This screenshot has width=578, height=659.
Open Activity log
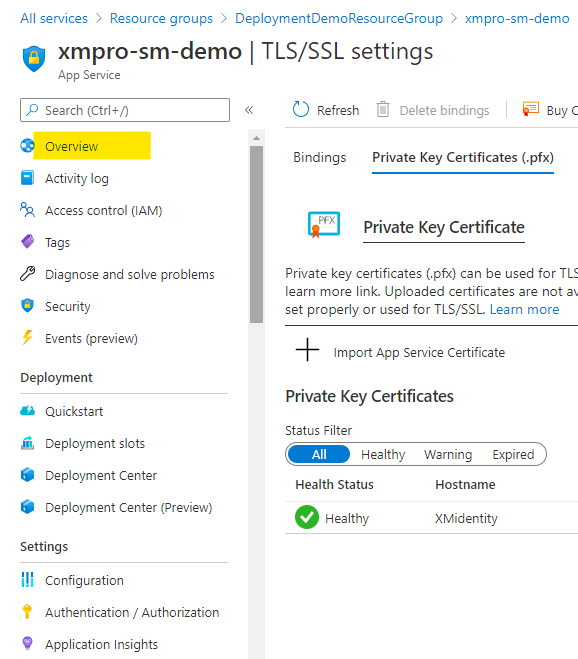[x=77, y=178]
